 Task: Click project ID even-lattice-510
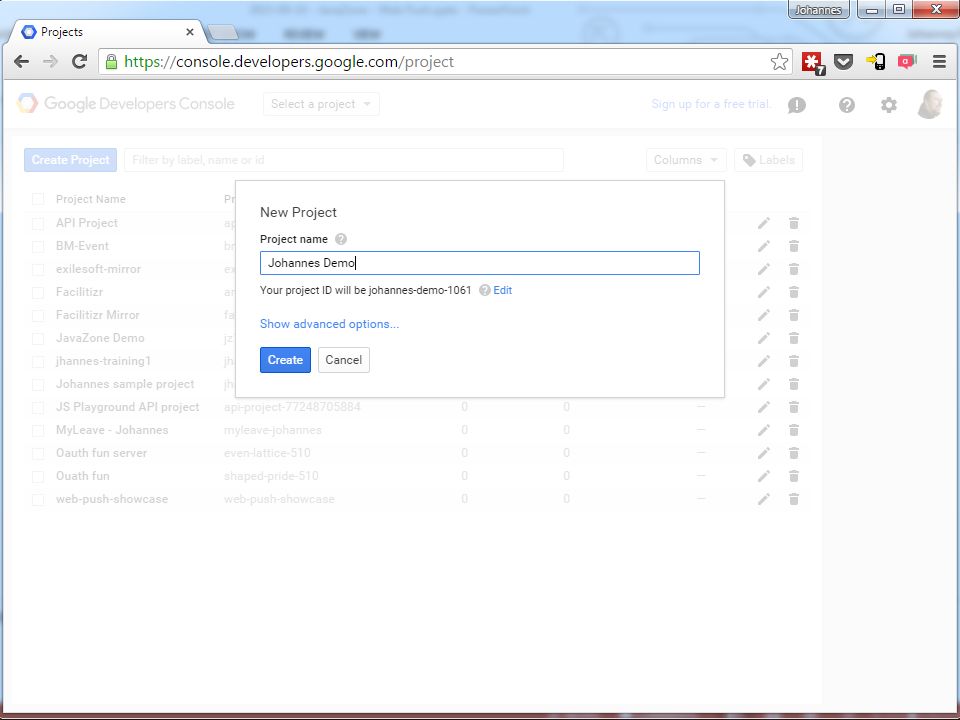coord(267,453)
